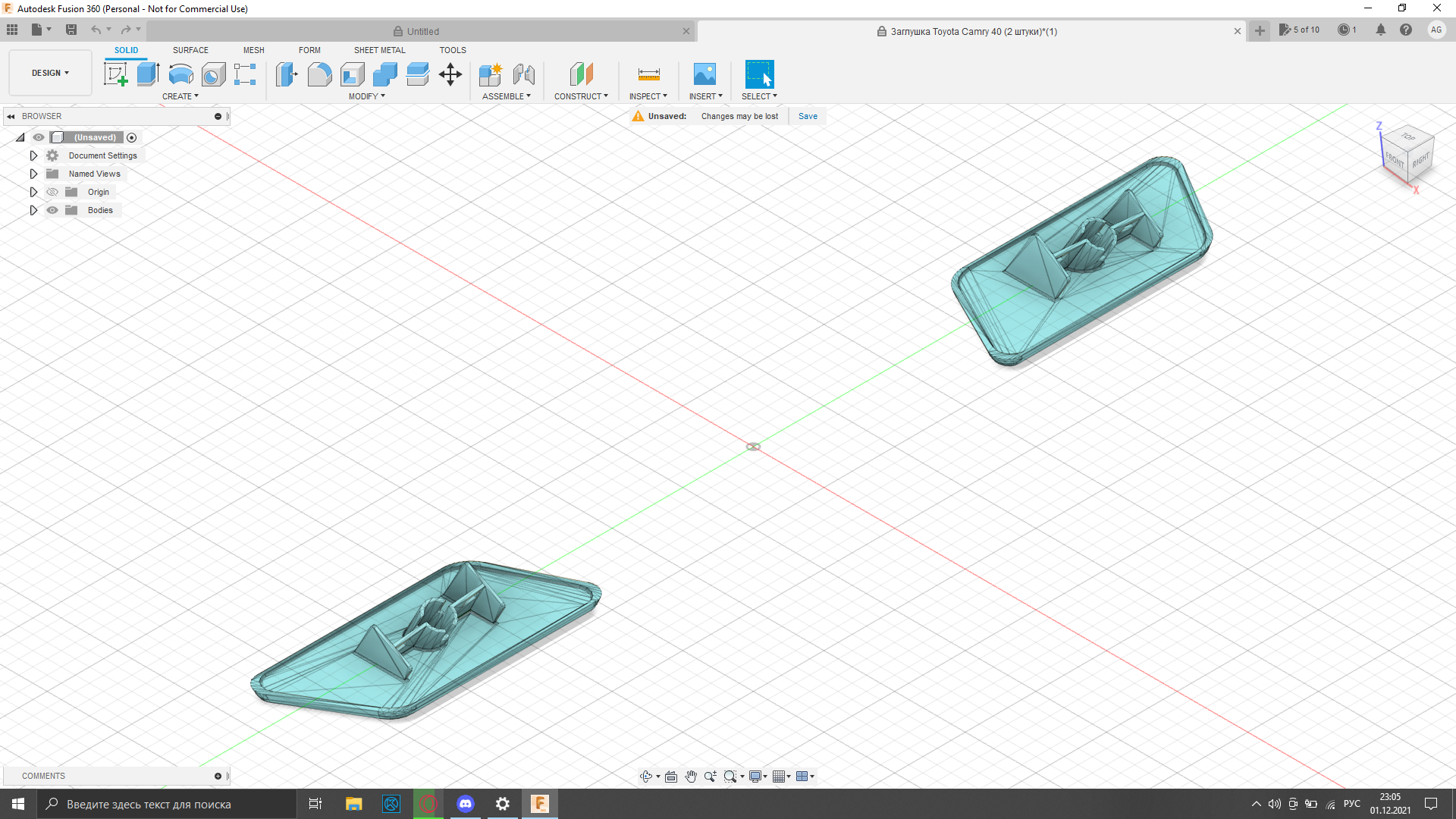Open the Joint tool in Assemble
This screenshot has height=819, width=1456.
pyautogui.click(x=524, y=74)
